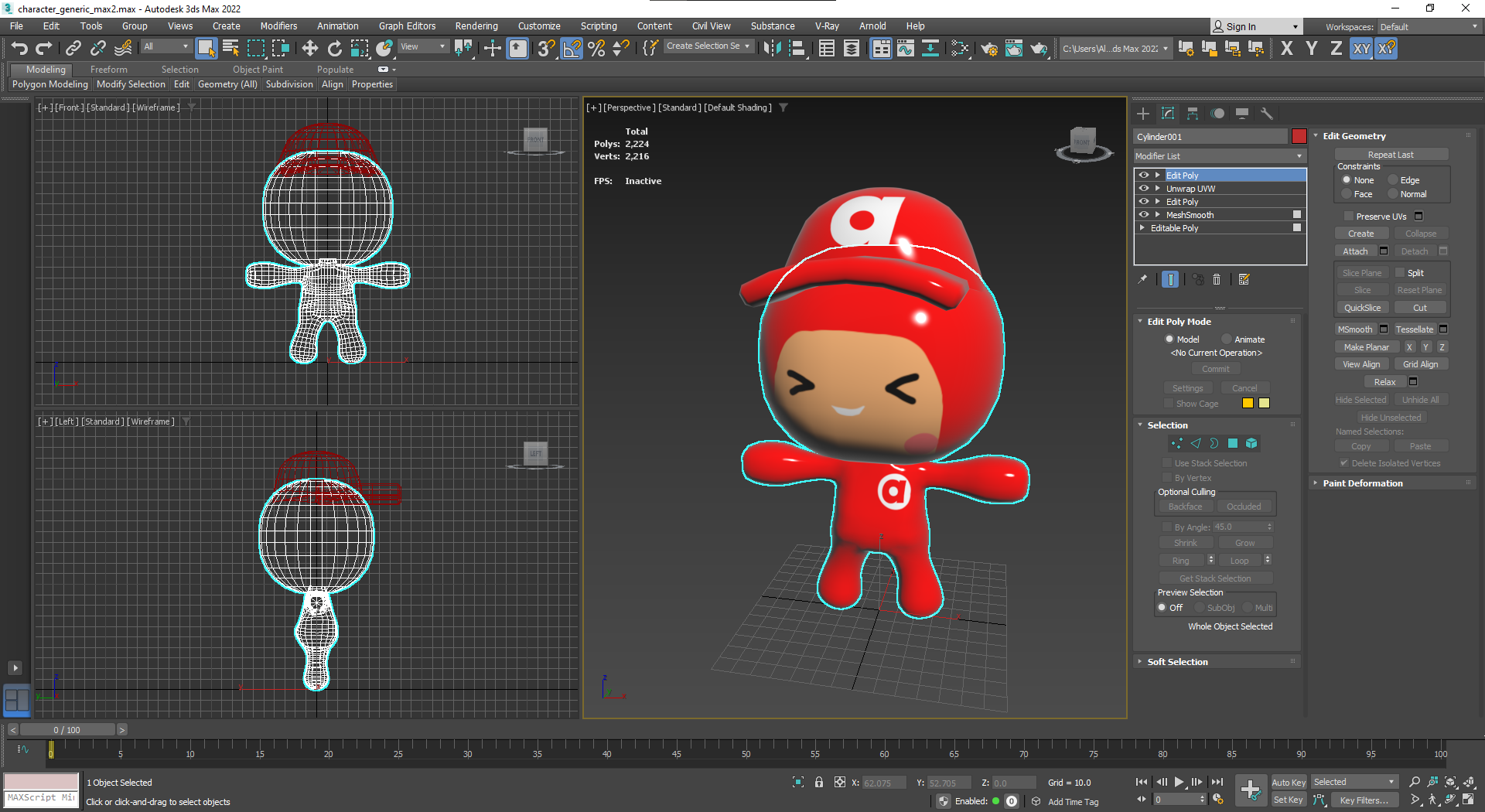The height and width of the screenshot is (812, 1485).
Task: Toggle Delete Isolated Vertices checkbox
Action: (1344, 463)
